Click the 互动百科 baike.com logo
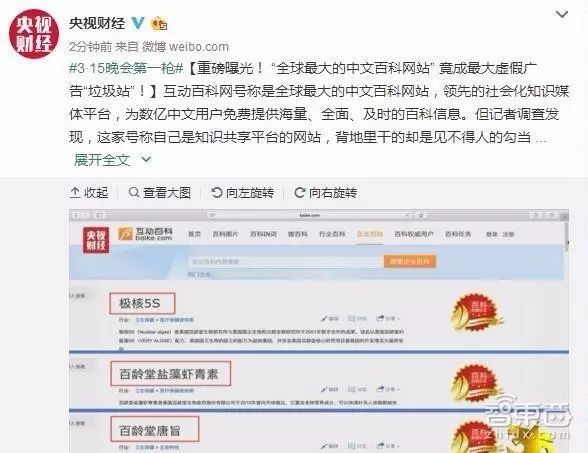This screenshot has width=588, height=453. click(x=146, y=234)
